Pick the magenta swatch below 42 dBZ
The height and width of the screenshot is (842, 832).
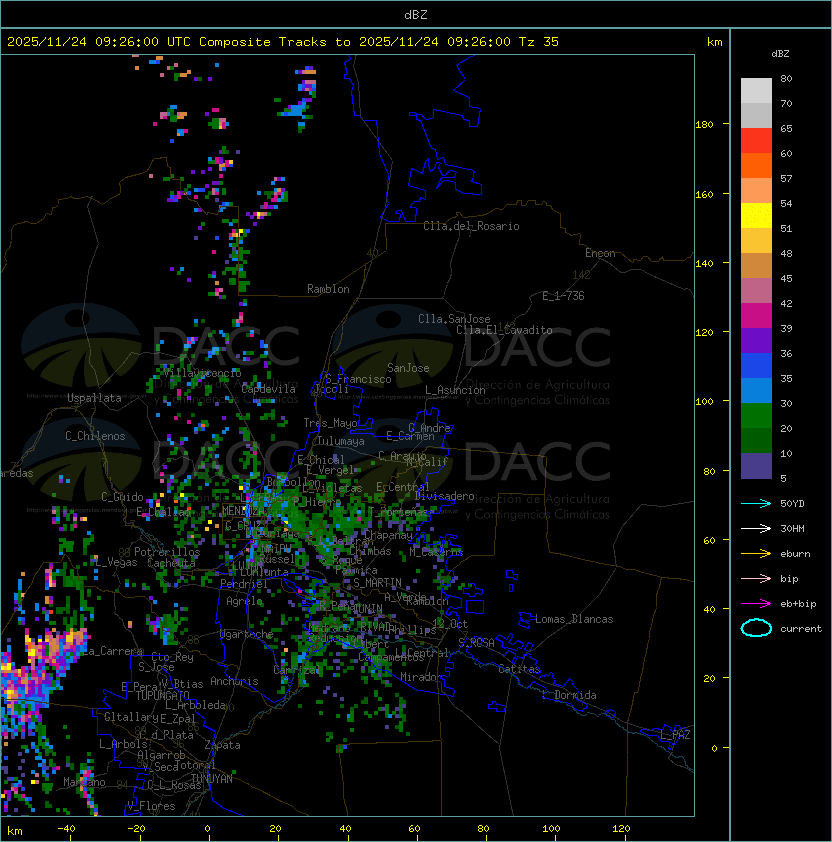click(756, 316)
